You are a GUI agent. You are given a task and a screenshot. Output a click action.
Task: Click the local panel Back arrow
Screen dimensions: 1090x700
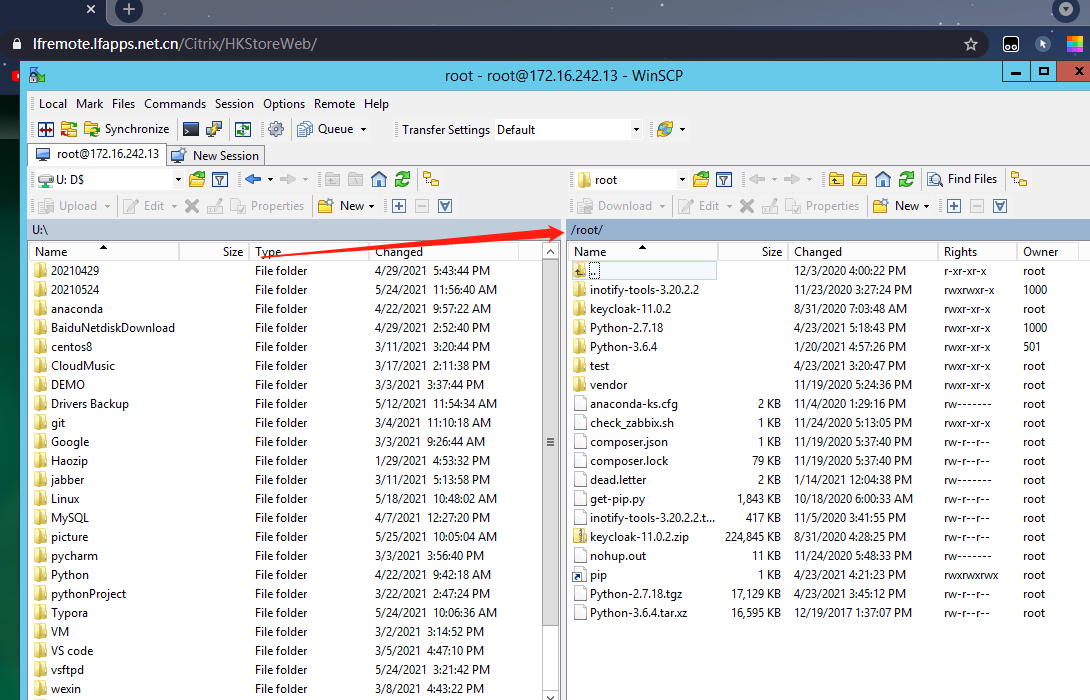253,180
